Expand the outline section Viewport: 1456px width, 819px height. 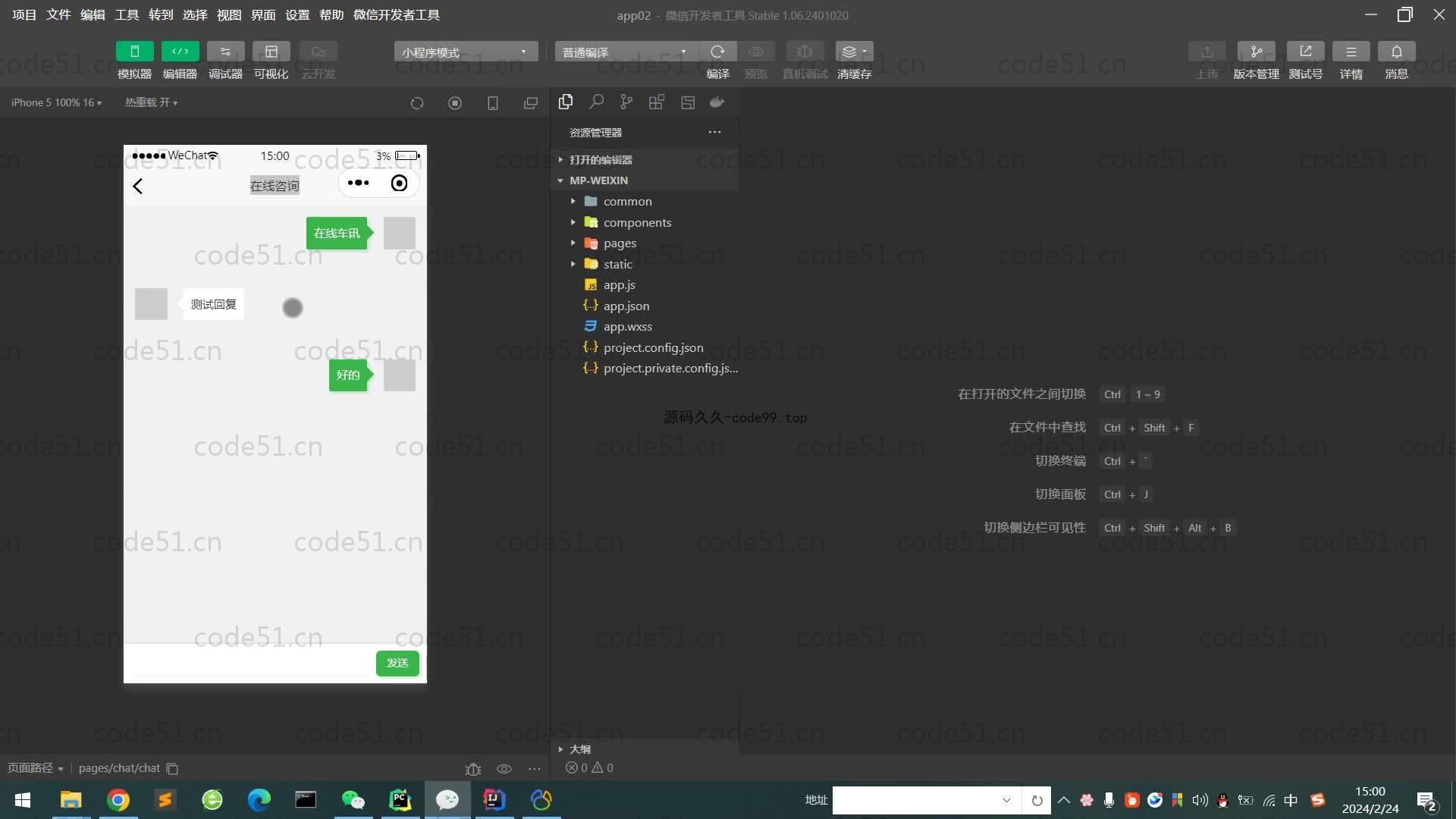coord(645,748)
